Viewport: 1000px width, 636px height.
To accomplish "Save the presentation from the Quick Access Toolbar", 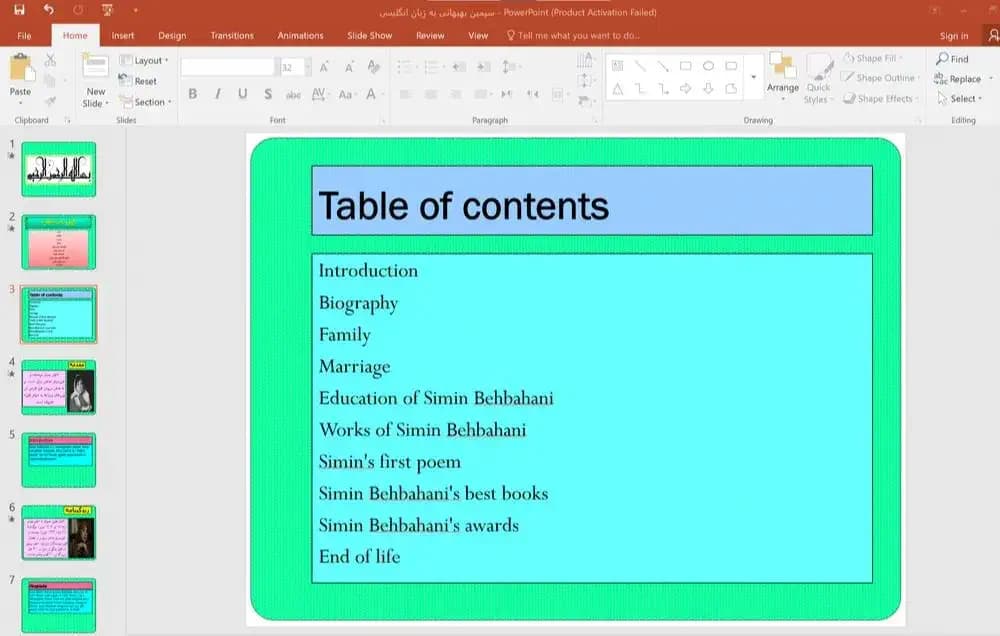I will [19, 10].
